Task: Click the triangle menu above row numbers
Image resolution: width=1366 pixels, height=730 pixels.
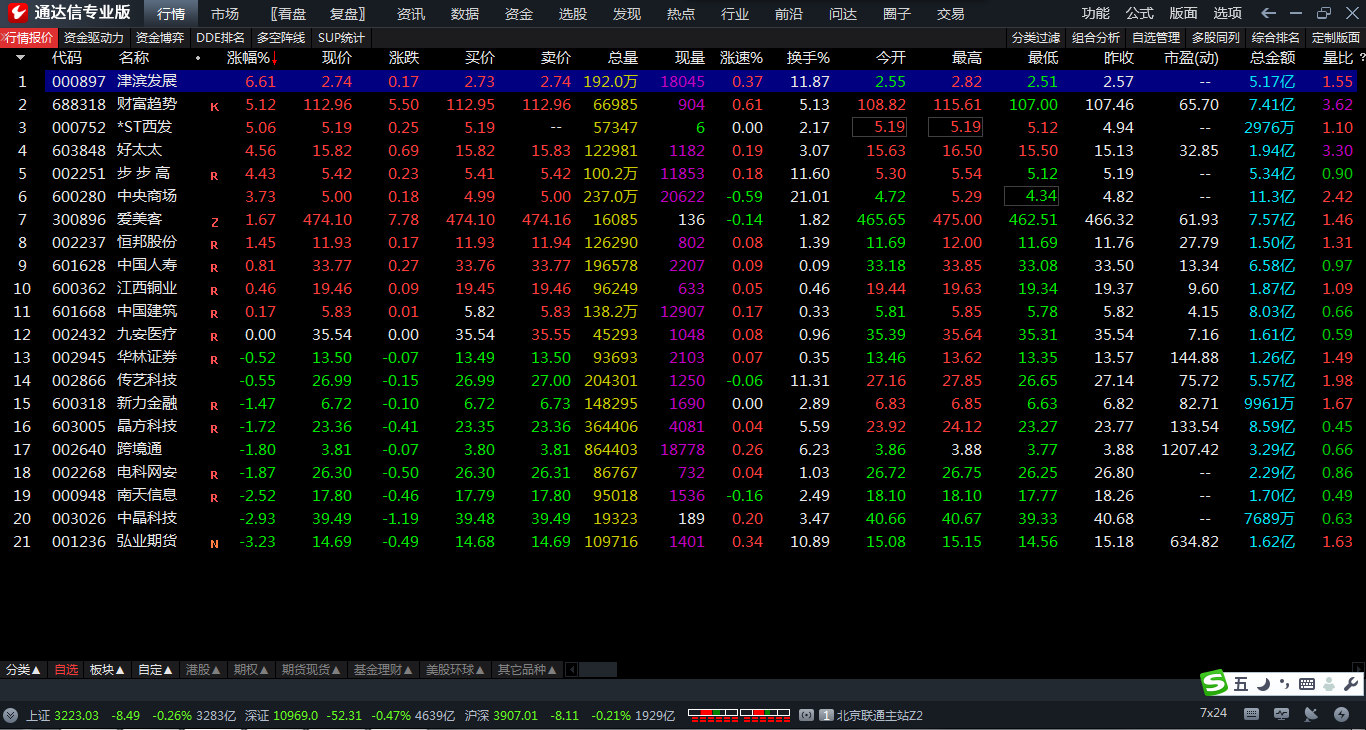Action: 20,58
